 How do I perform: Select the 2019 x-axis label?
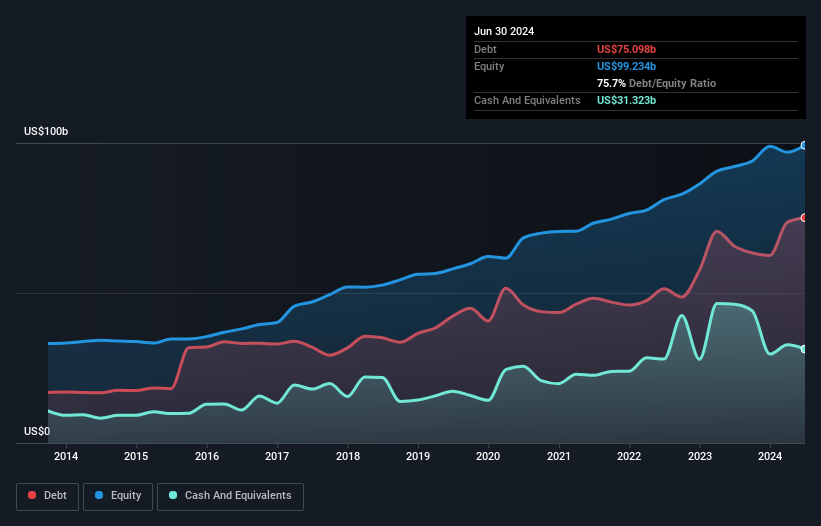click(418, 456)
